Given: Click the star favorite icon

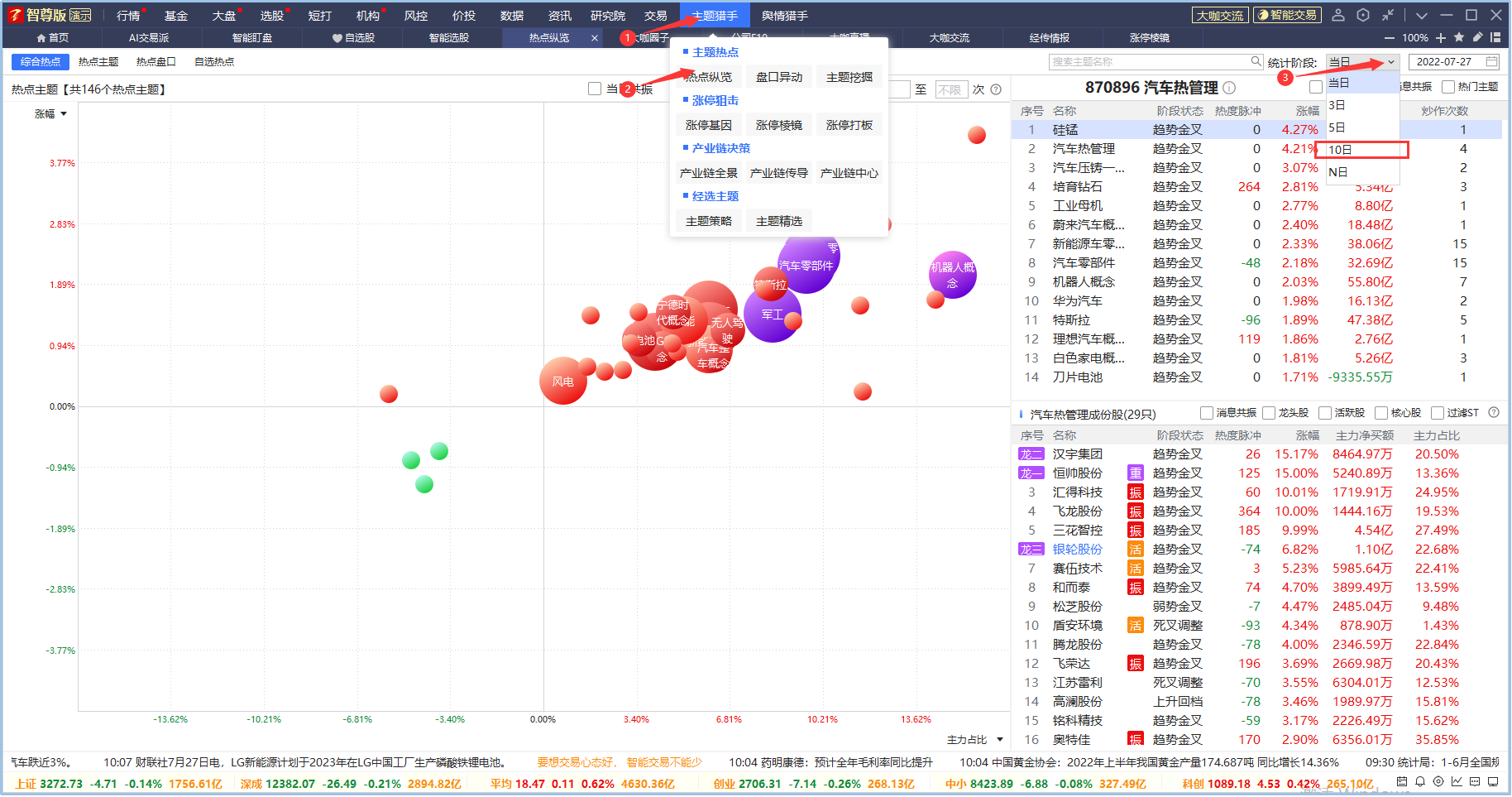Looking at the screenshot, I should pyautogui.click(x=1459, y=37).
